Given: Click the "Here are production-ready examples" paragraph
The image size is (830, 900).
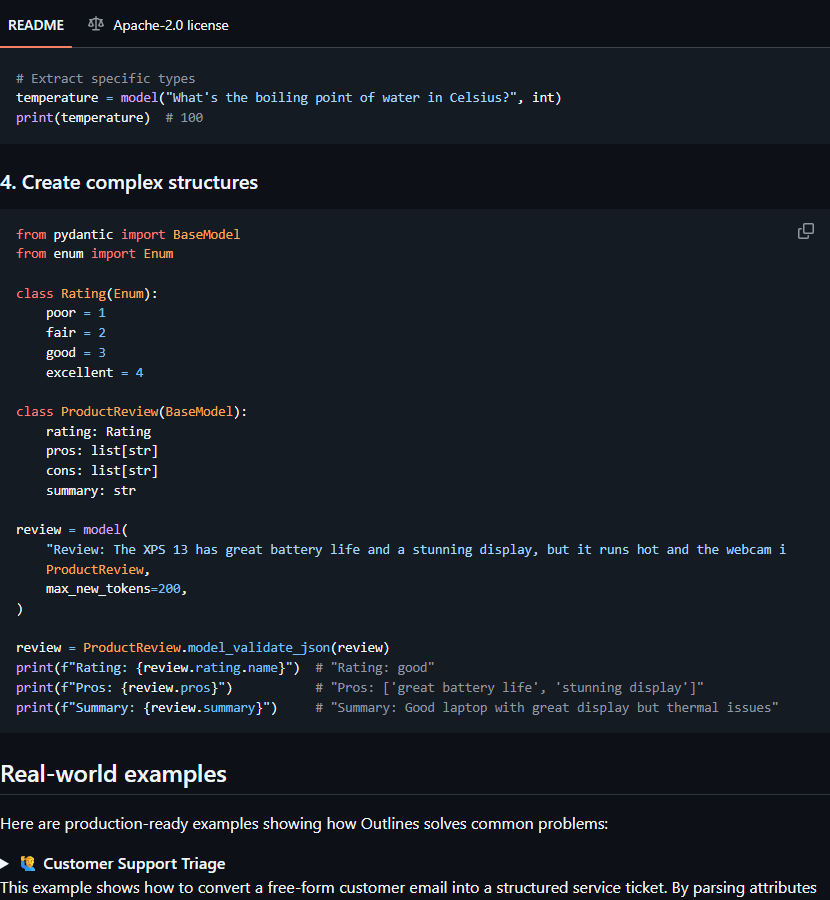Looking at the screenshot, I should pyautogui.click(x=304, y=824).
